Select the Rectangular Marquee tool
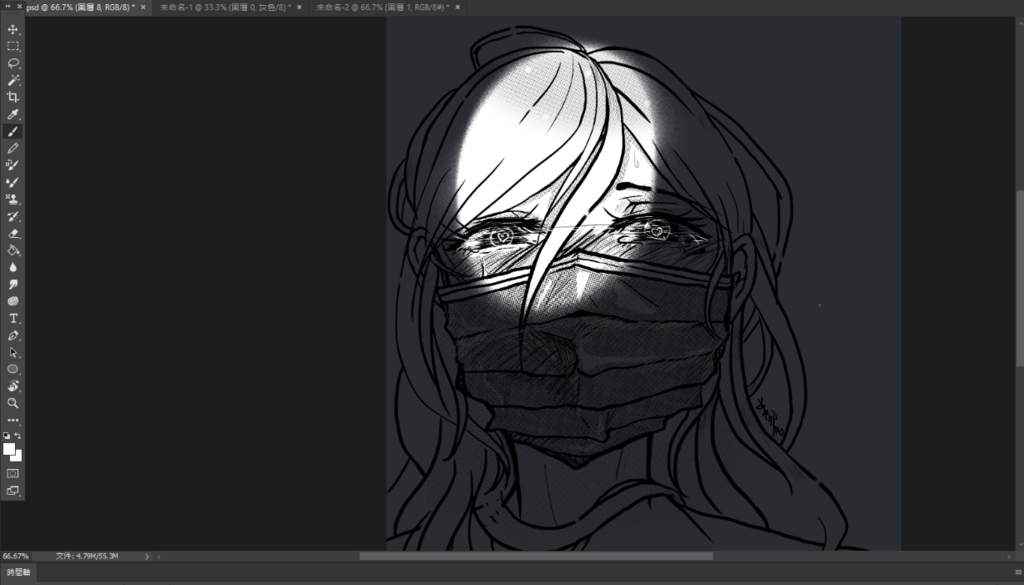 tap(12, 46)
